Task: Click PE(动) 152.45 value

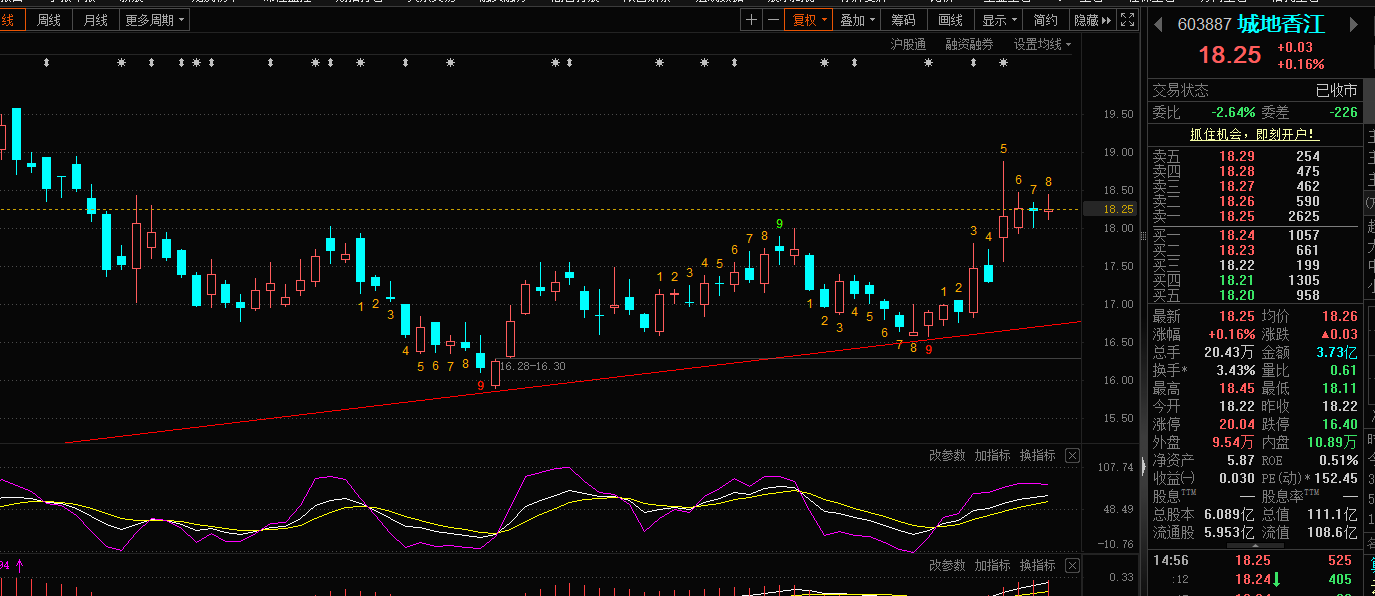Action: pyautogui.click(x=1336, y=478)
